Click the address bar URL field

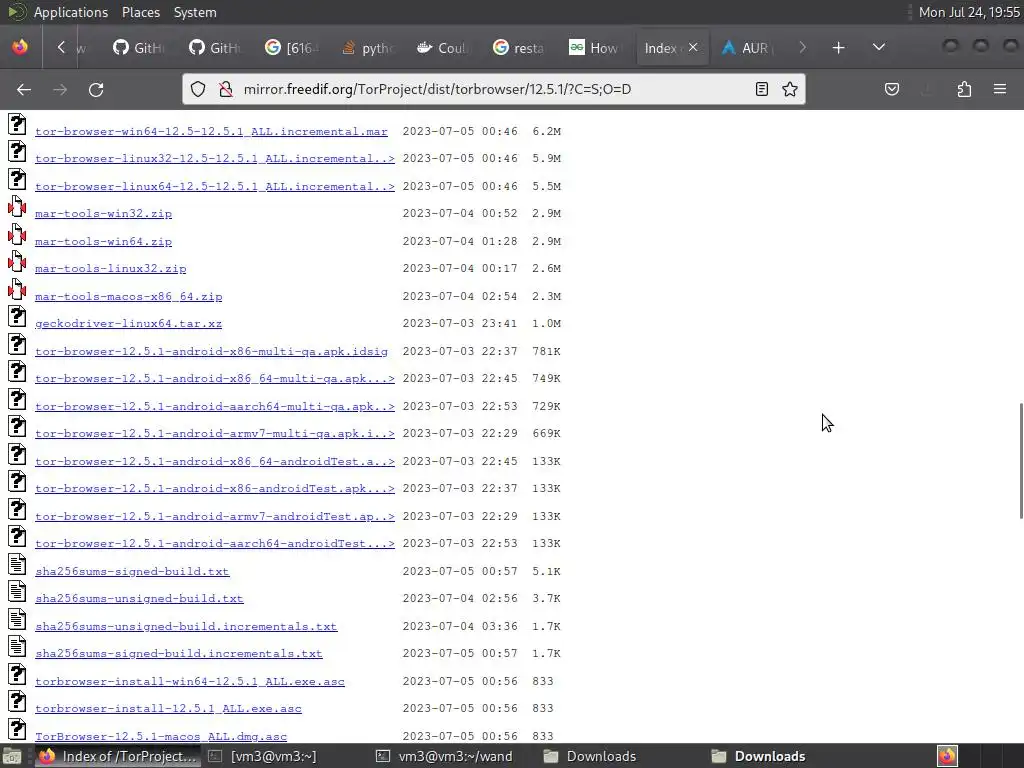[493, 89]
